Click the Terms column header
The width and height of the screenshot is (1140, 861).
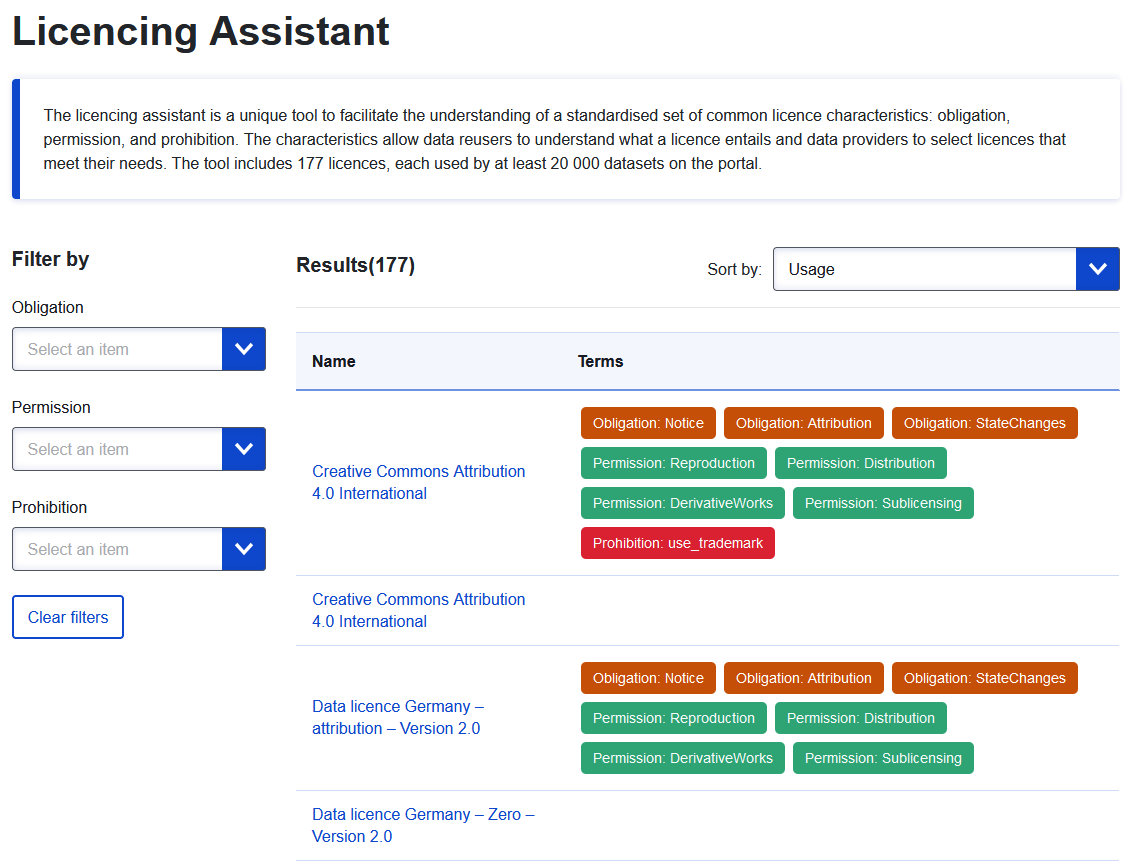[x=600, y=361]
